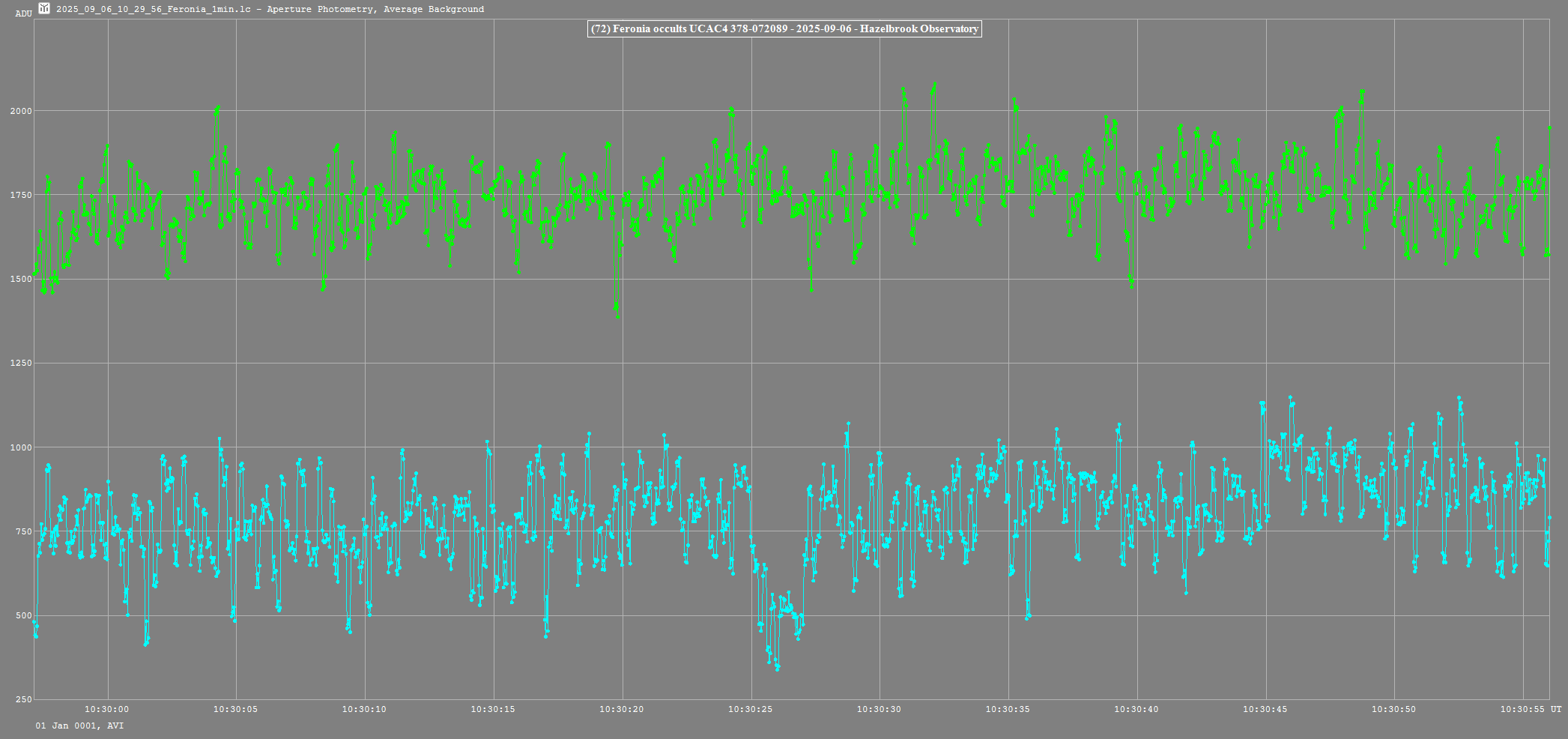The width and height of the screenshot is (1568, 739).
Task: Click the 10:30:55 time axis label
Action: (1522, 709)
